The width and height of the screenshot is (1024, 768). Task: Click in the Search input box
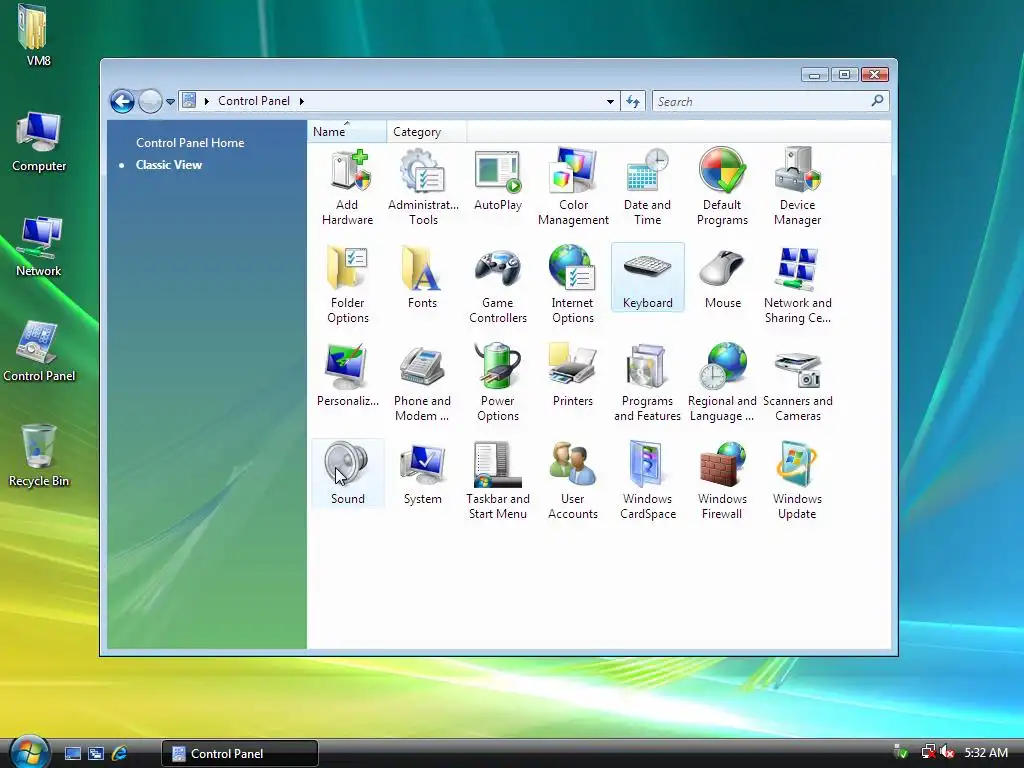761,101
